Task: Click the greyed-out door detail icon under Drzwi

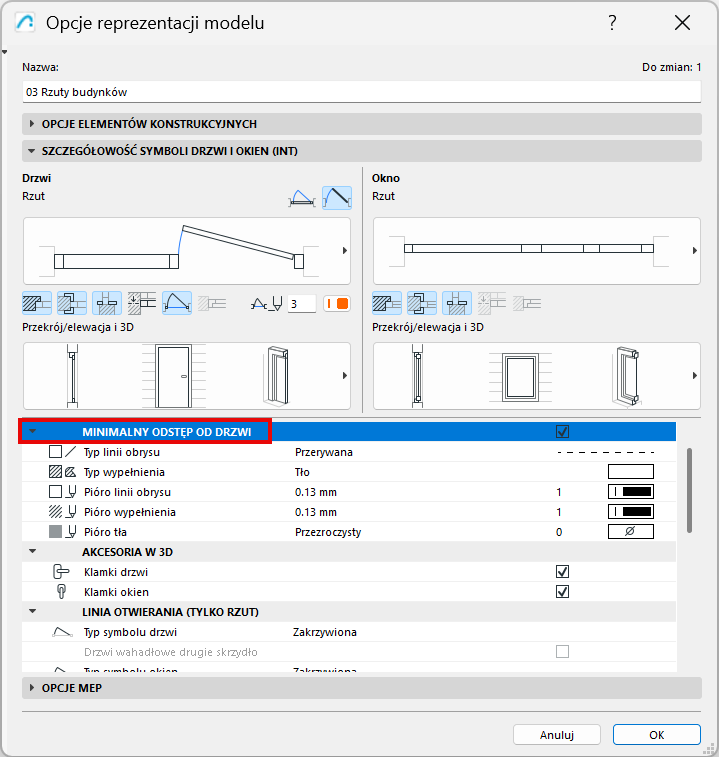Action: [212, 304]
